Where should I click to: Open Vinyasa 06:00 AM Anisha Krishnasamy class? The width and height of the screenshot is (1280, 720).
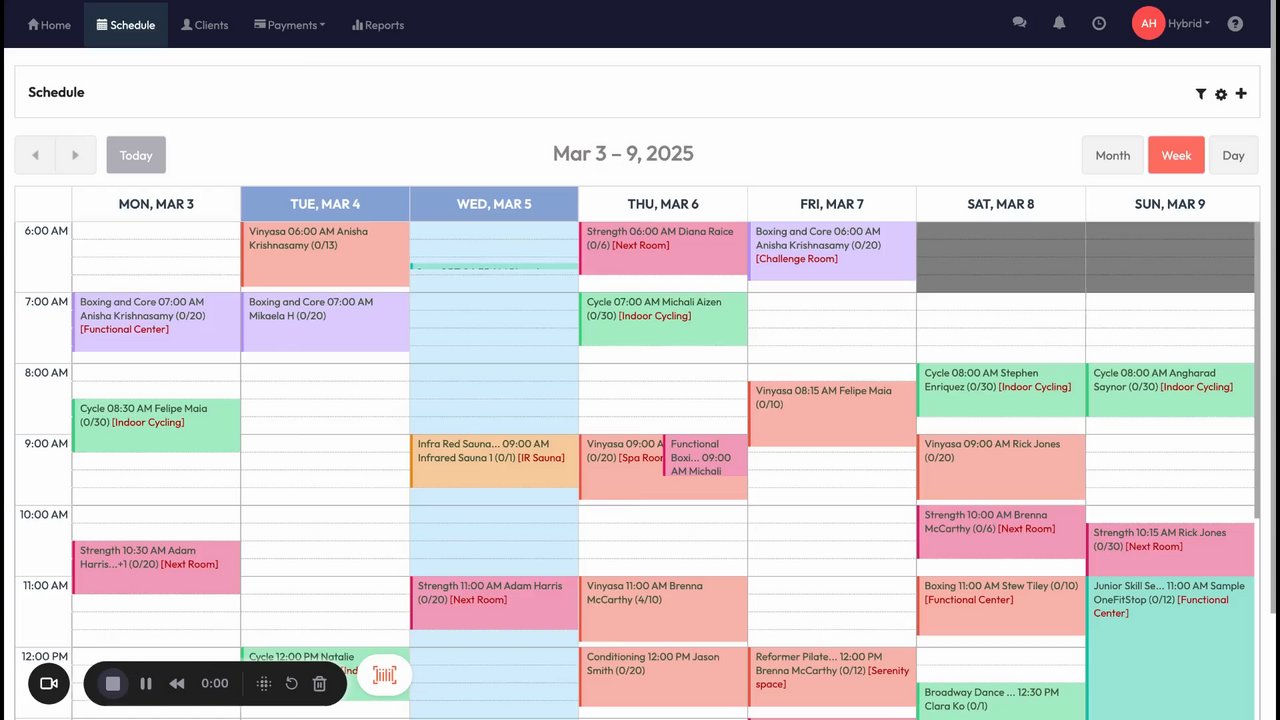pyautogui.click(x=325, y=254)
